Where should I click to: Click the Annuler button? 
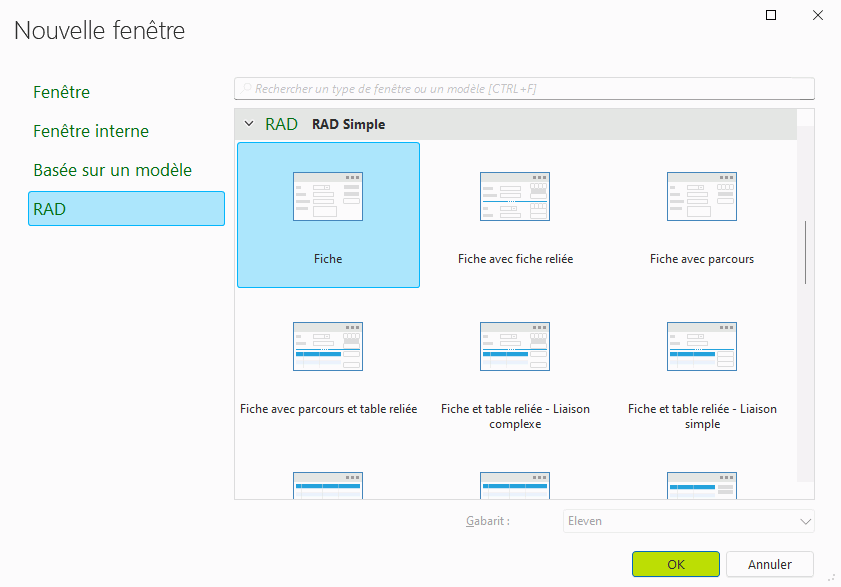click(770, 564)
